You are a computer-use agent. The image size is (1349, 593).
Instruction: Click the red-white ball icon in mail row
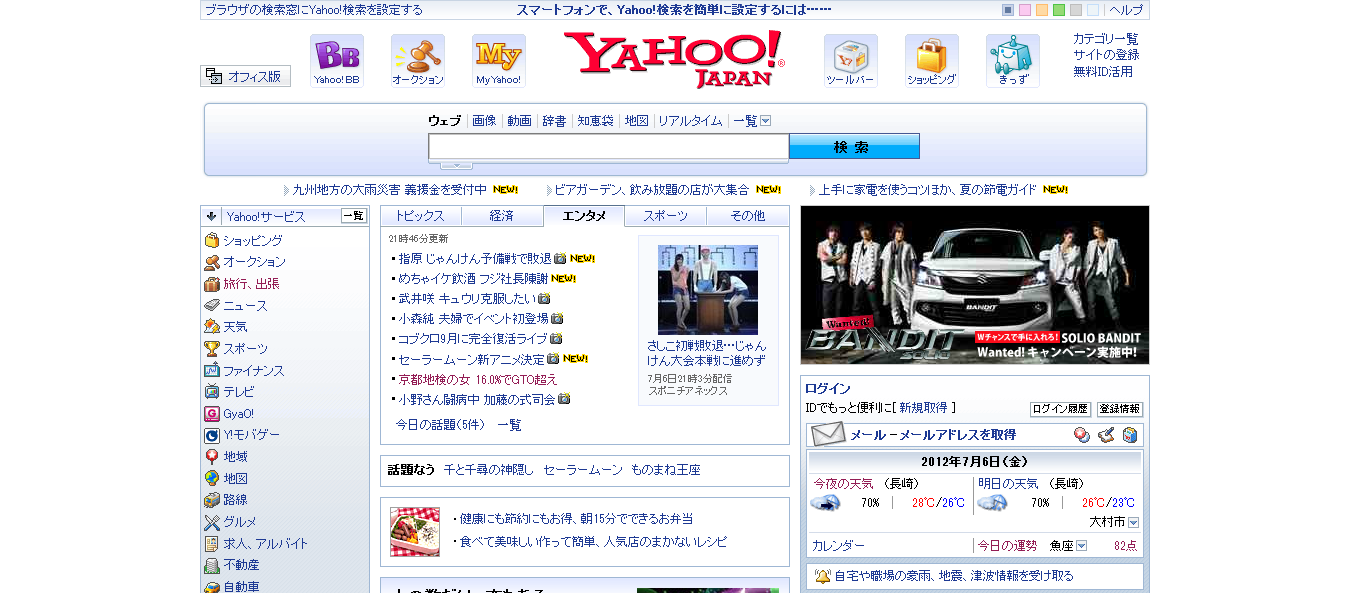[1082, 435]
